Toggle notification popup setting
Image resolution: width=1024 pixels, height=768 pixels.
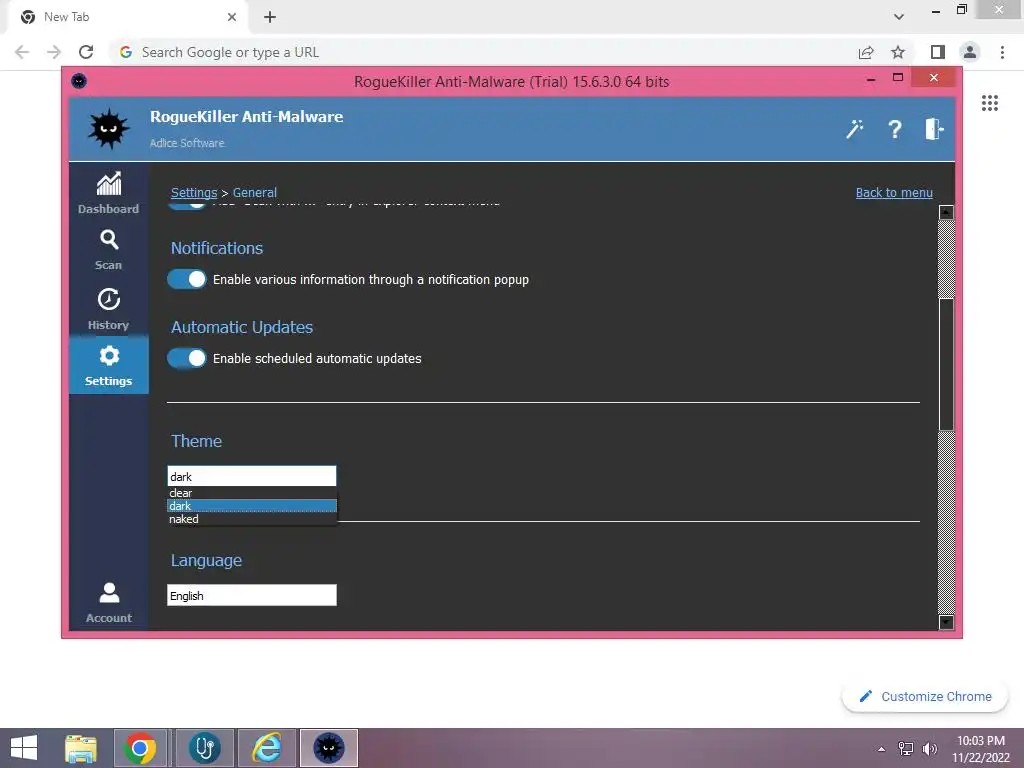click(x=187, y=280)
